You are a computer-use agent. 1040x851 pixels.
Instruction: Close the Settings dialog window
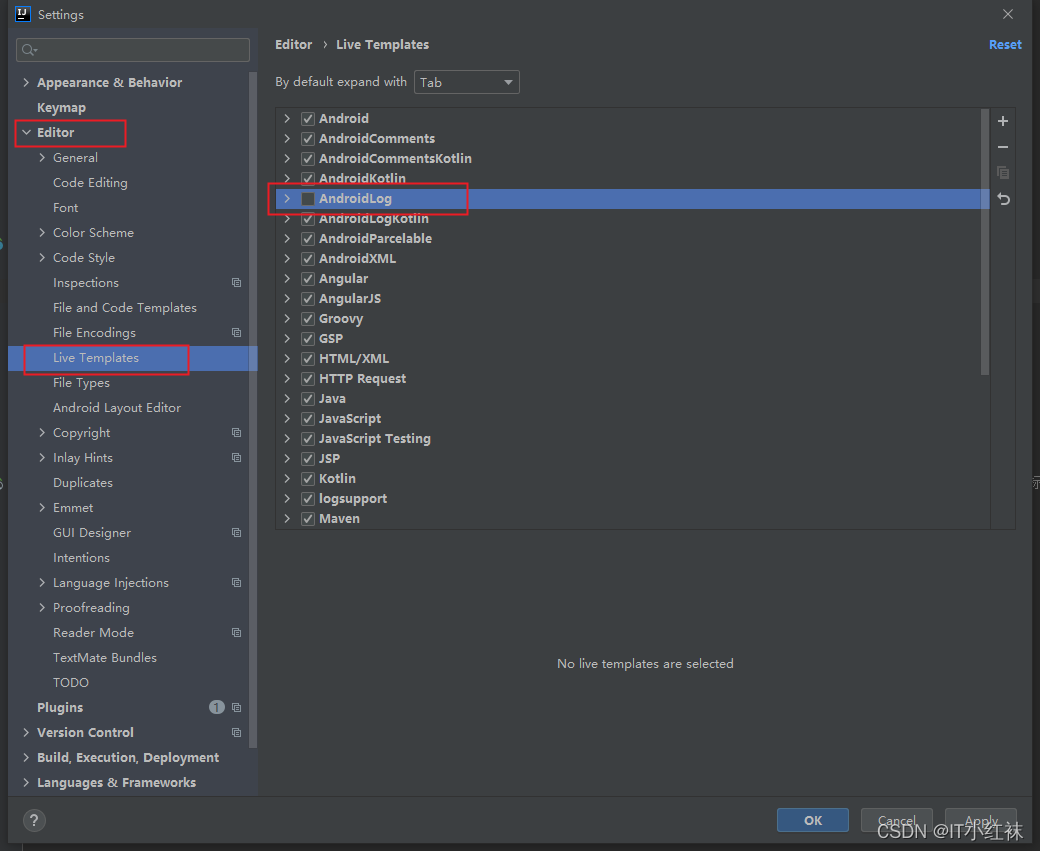pyautogui.click(x=1008, y=14)
